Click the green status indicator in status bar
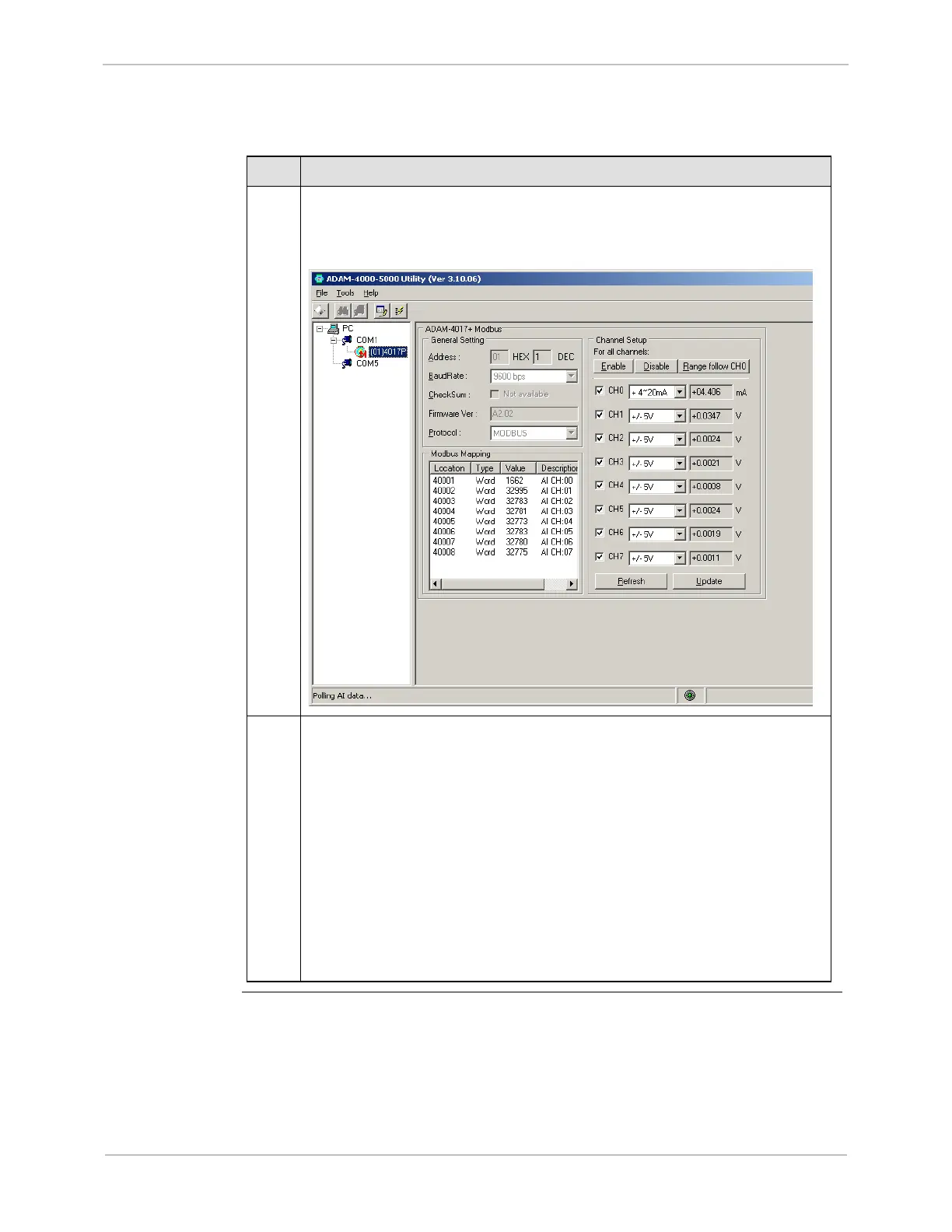The image size is (952, 1232). click(690, 695)
